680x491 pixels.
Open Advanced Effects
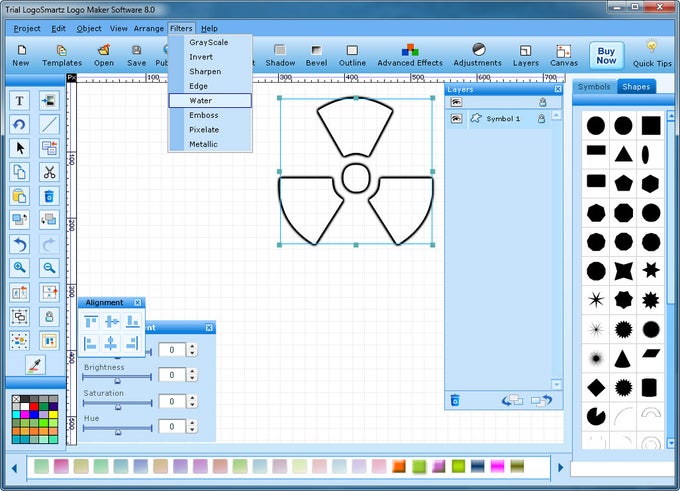click(410, 56)
